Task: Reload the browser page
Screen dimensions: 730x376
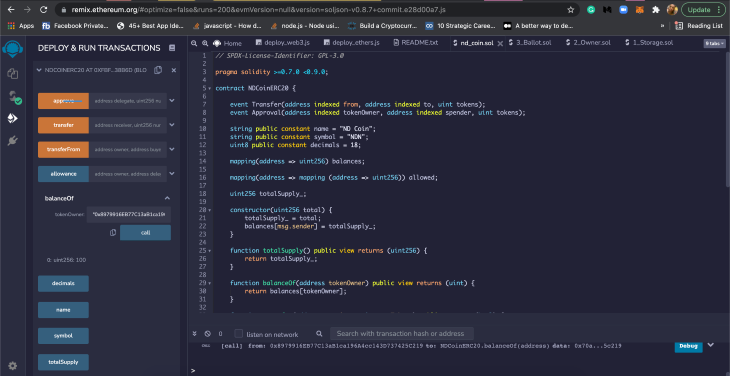Action: coord(43,9)
